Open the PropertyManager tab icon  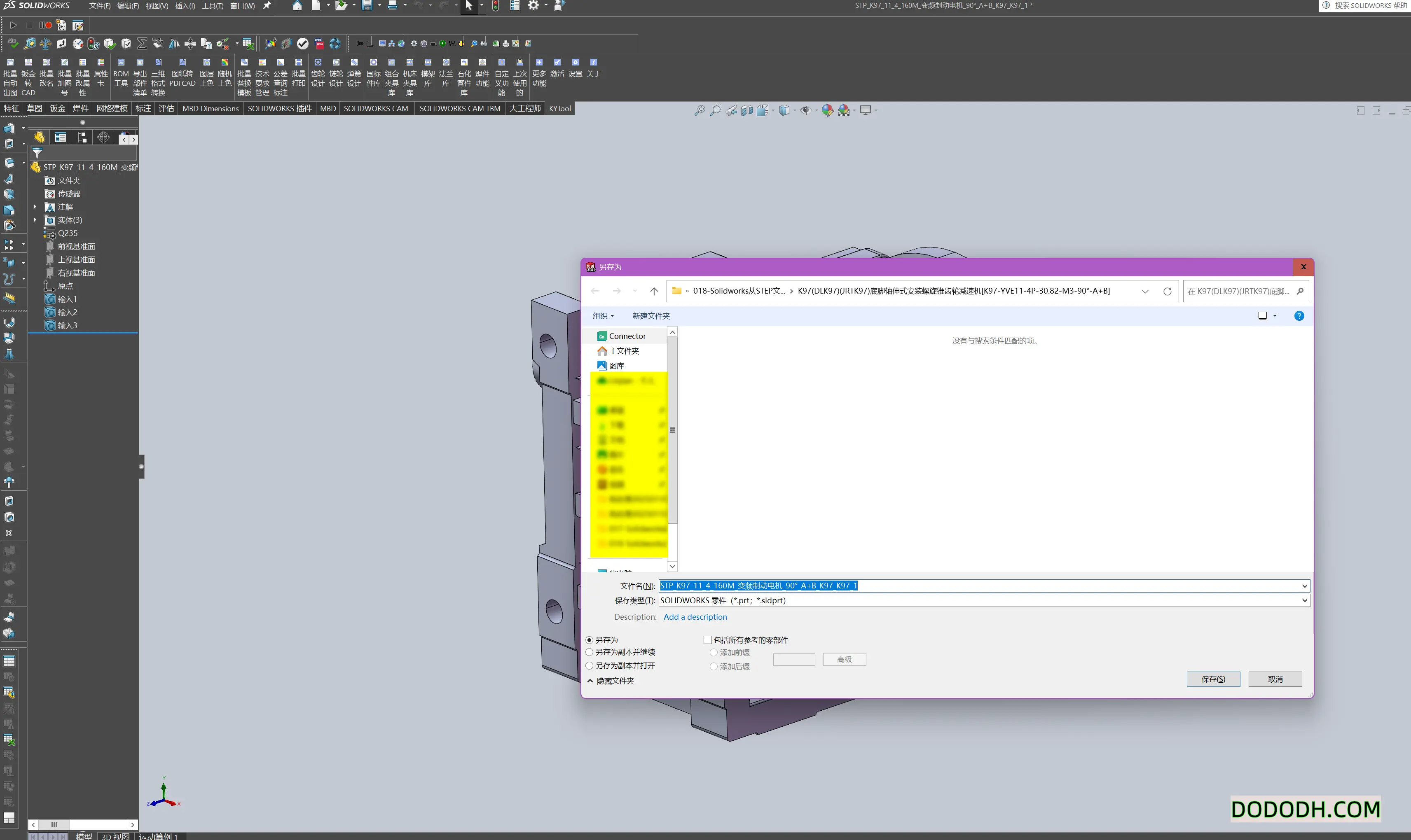[x=61, y=137]
